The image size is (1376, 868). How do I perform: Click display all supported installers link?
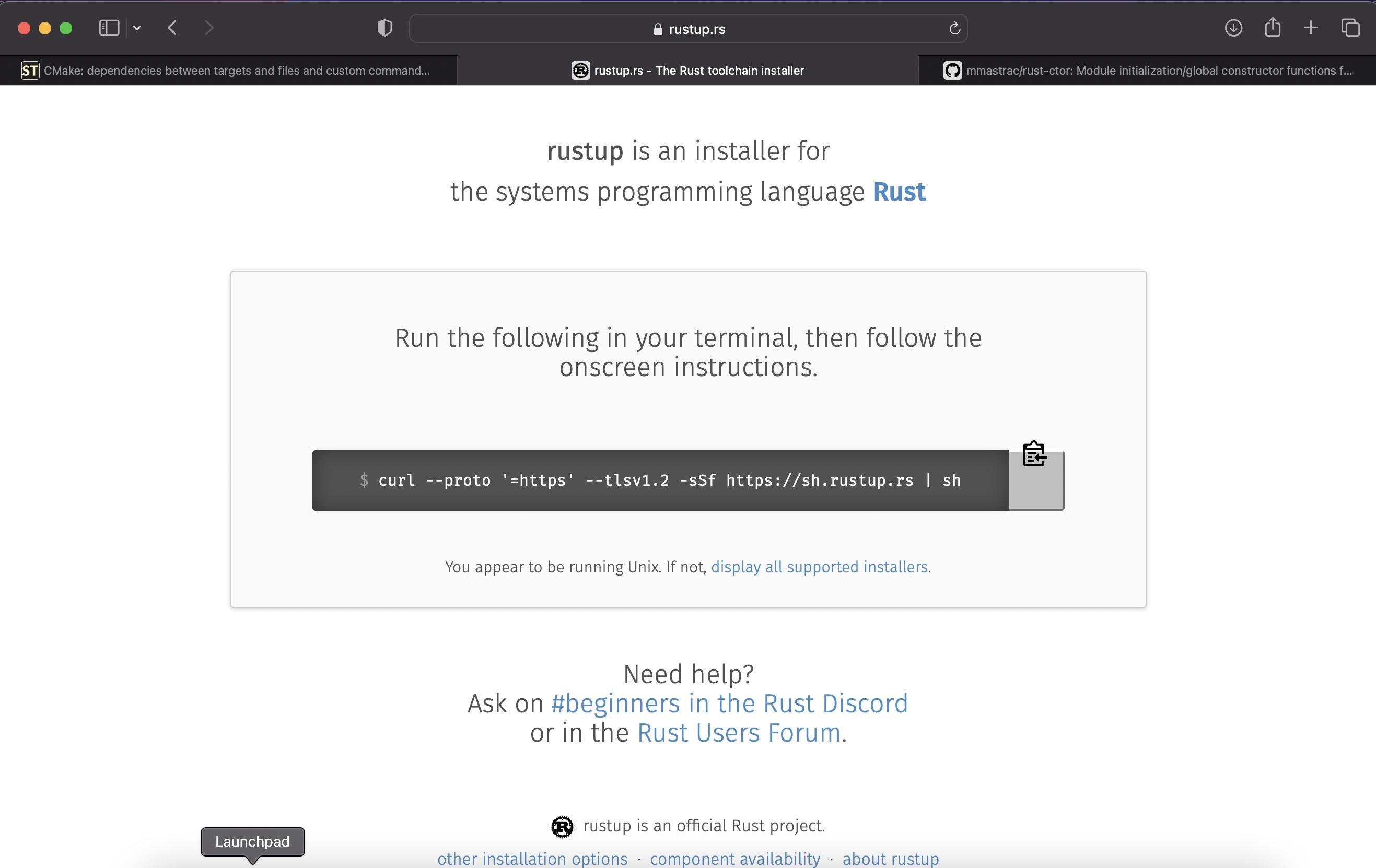[x=818, y=567]
